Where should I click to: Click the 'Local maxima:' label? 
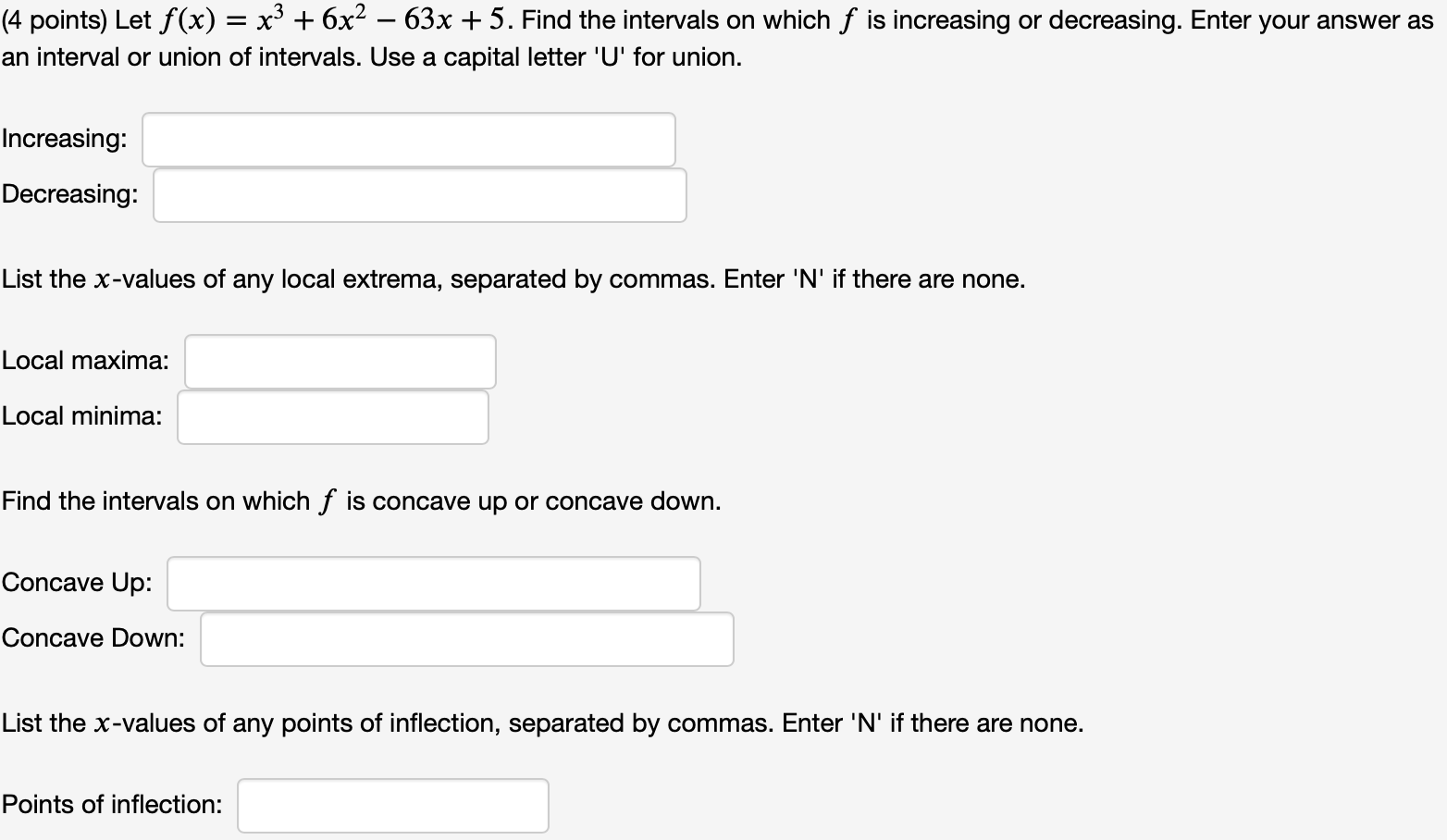tap(85, 361)
